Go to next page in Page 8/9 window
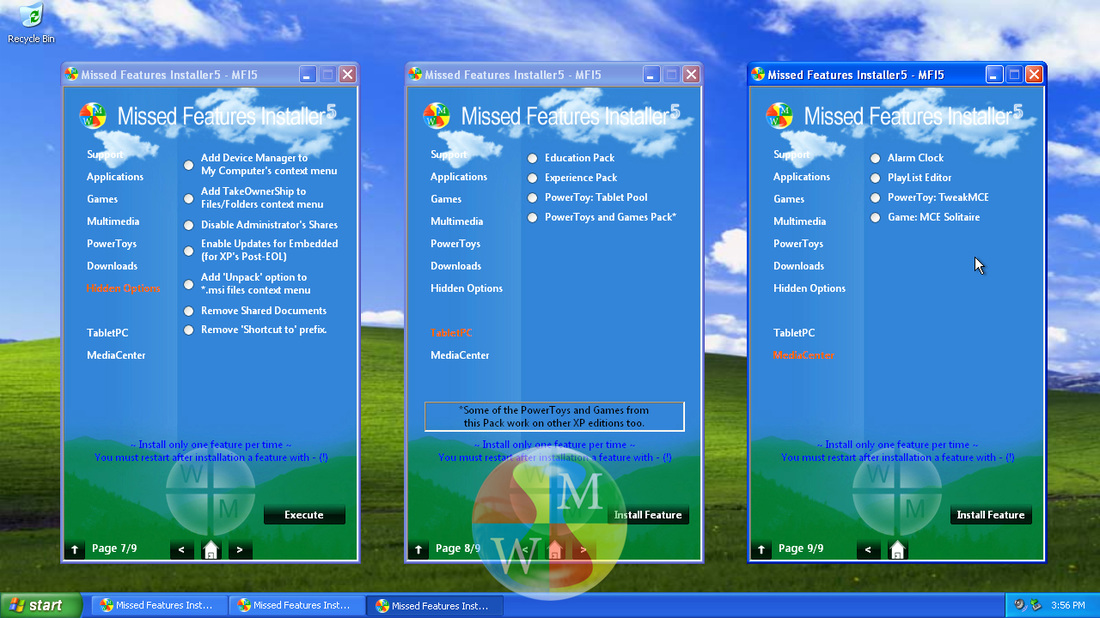Viewport: 1100px width, 618px height. tap(583, 549)
